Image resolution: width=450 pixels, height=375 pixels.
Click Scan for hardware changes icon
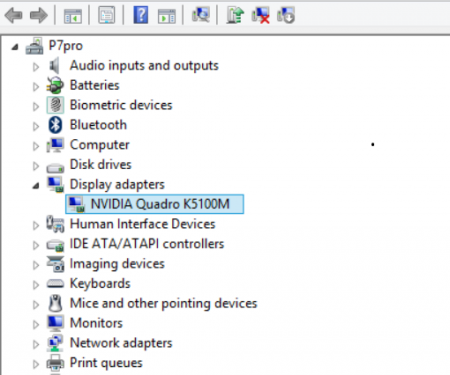pos(201,15)
